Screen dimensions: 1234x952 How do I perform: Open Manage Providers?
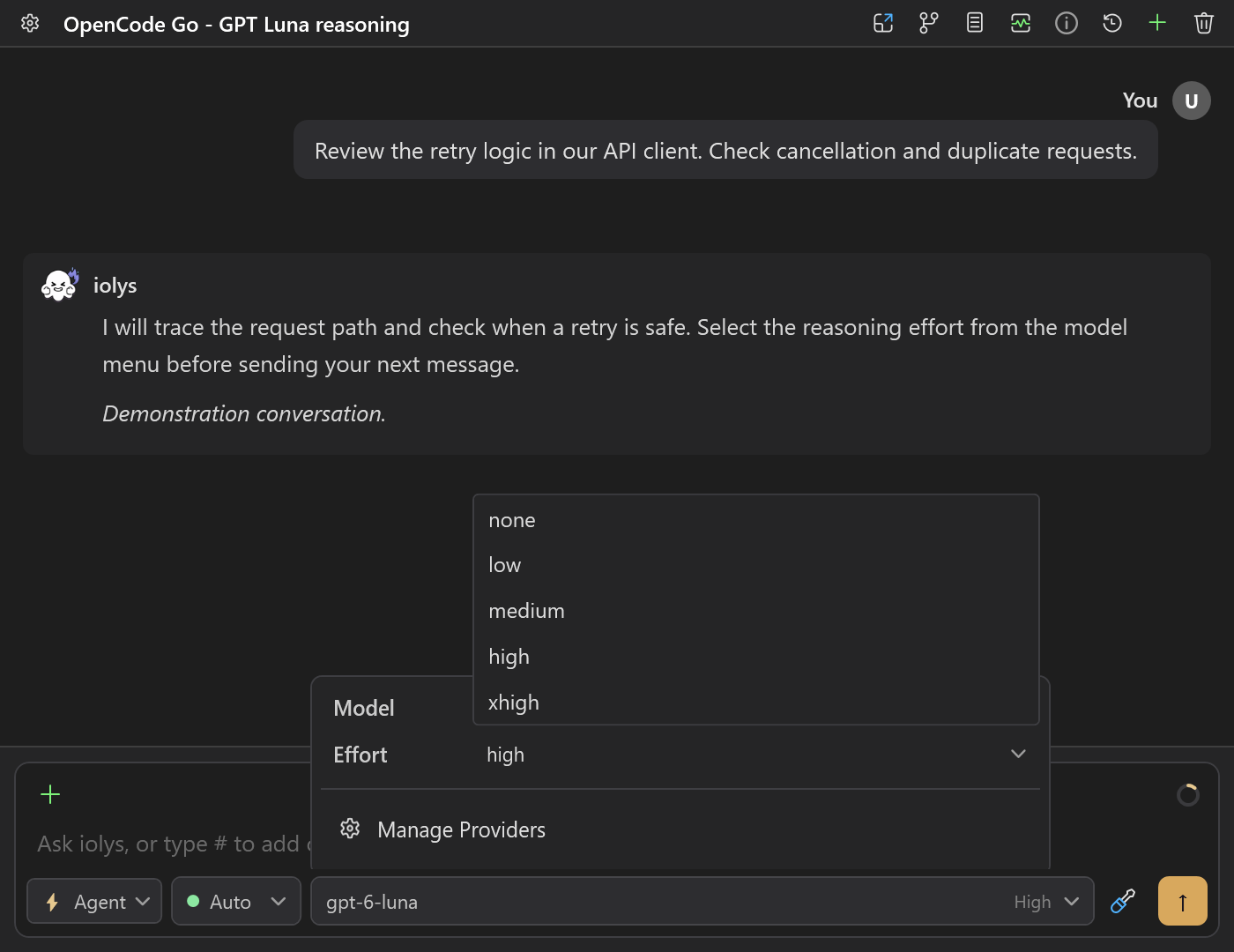click(x=680, y=829)
